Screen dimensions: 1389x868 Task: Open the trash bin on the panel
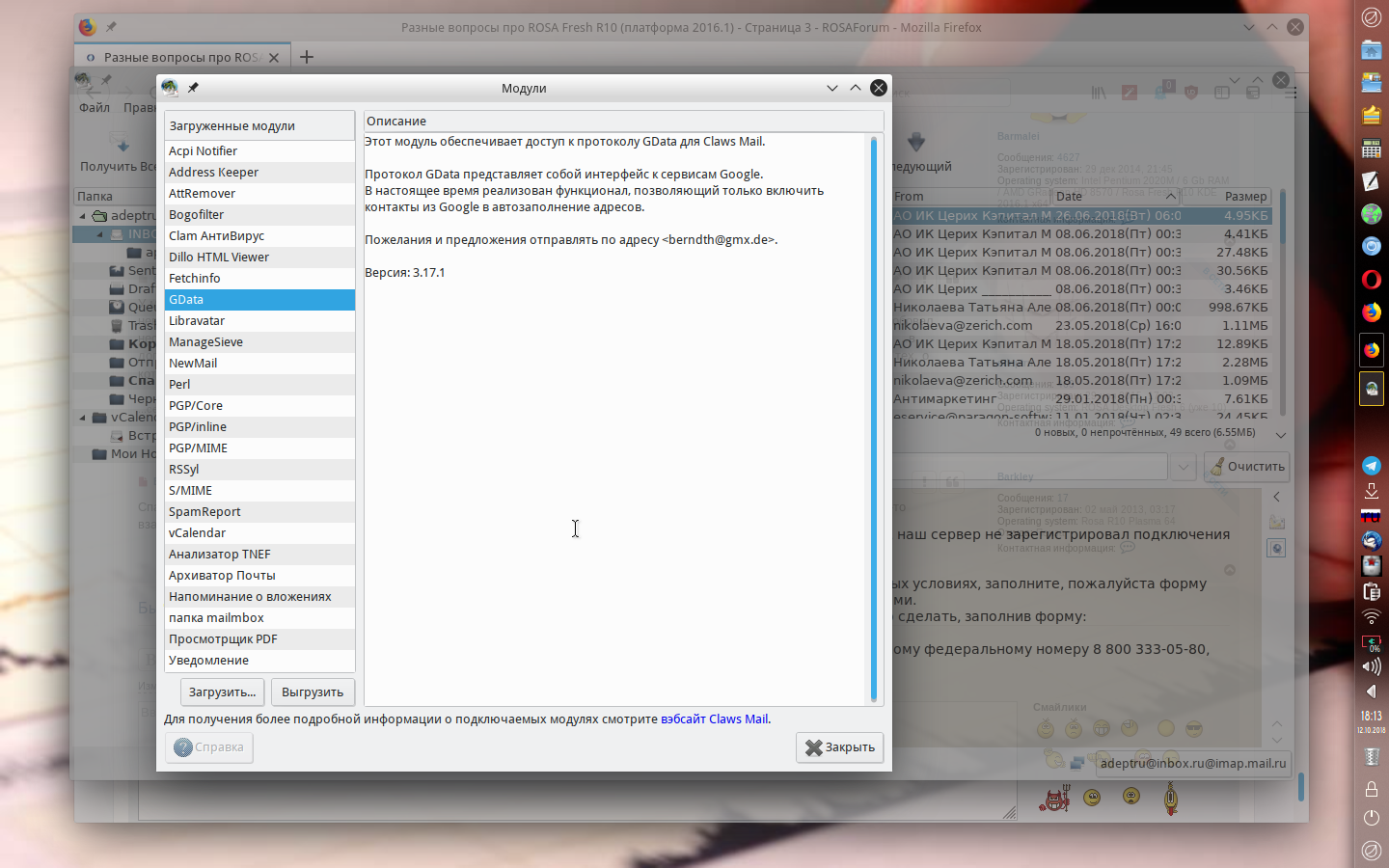[x=1371, y=758]
